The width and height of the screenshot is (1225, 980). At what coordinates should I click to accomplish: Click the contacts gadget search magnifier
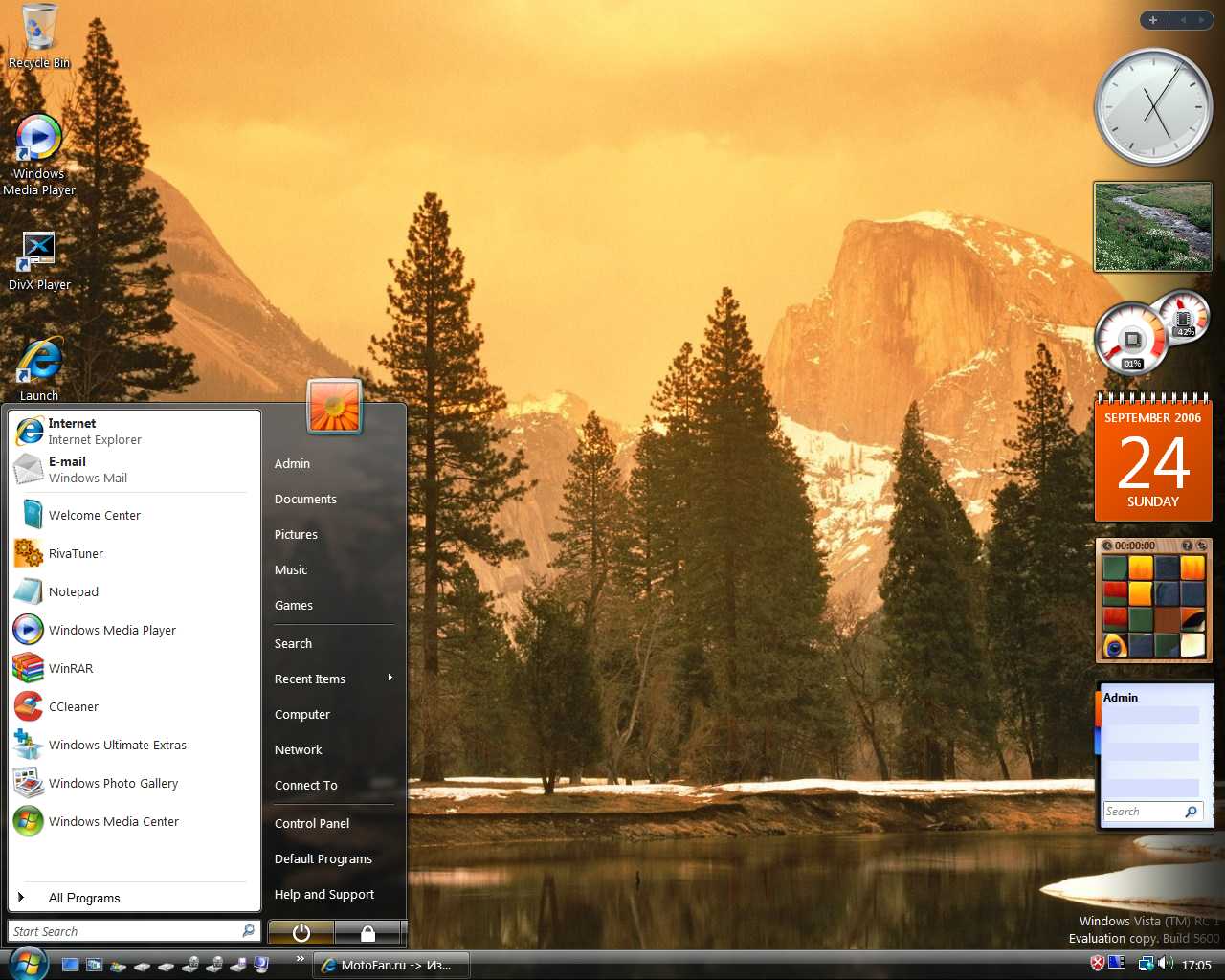1191,812
